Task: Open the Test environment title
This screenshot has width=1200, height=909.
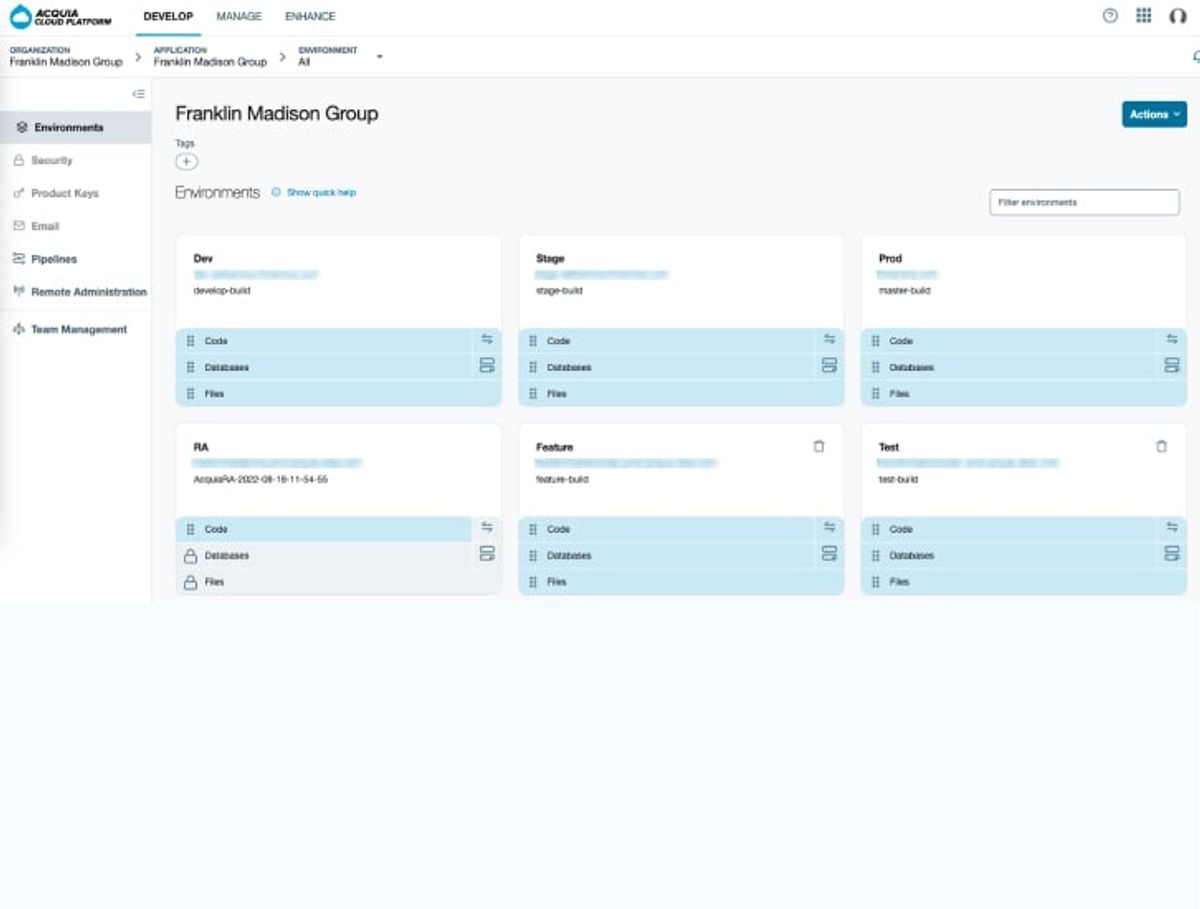Action: (x=888, y=447)
